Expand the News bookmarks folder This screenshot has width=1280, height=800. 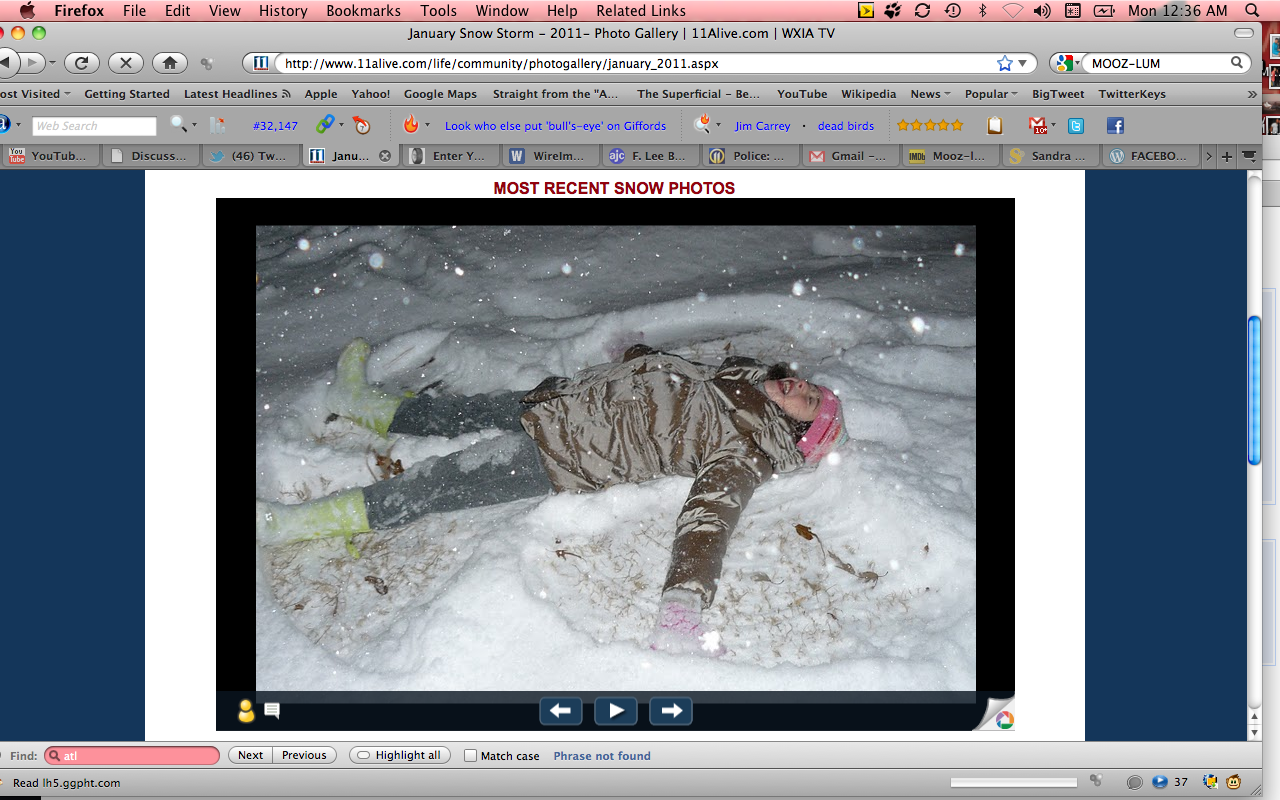point(929,94)
